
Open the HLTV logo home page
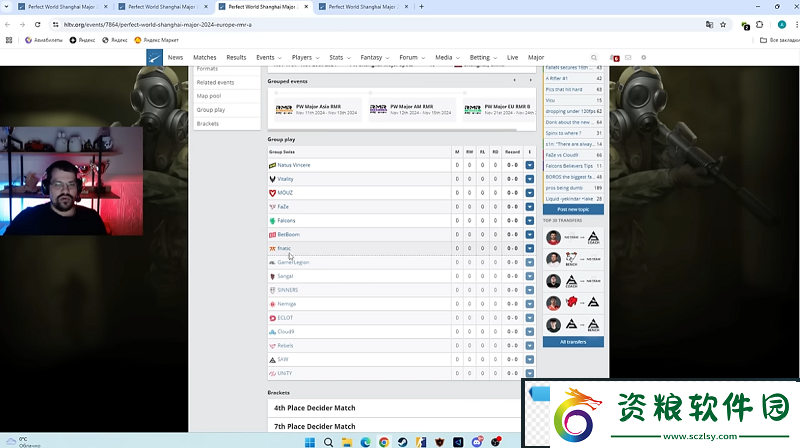154,57
